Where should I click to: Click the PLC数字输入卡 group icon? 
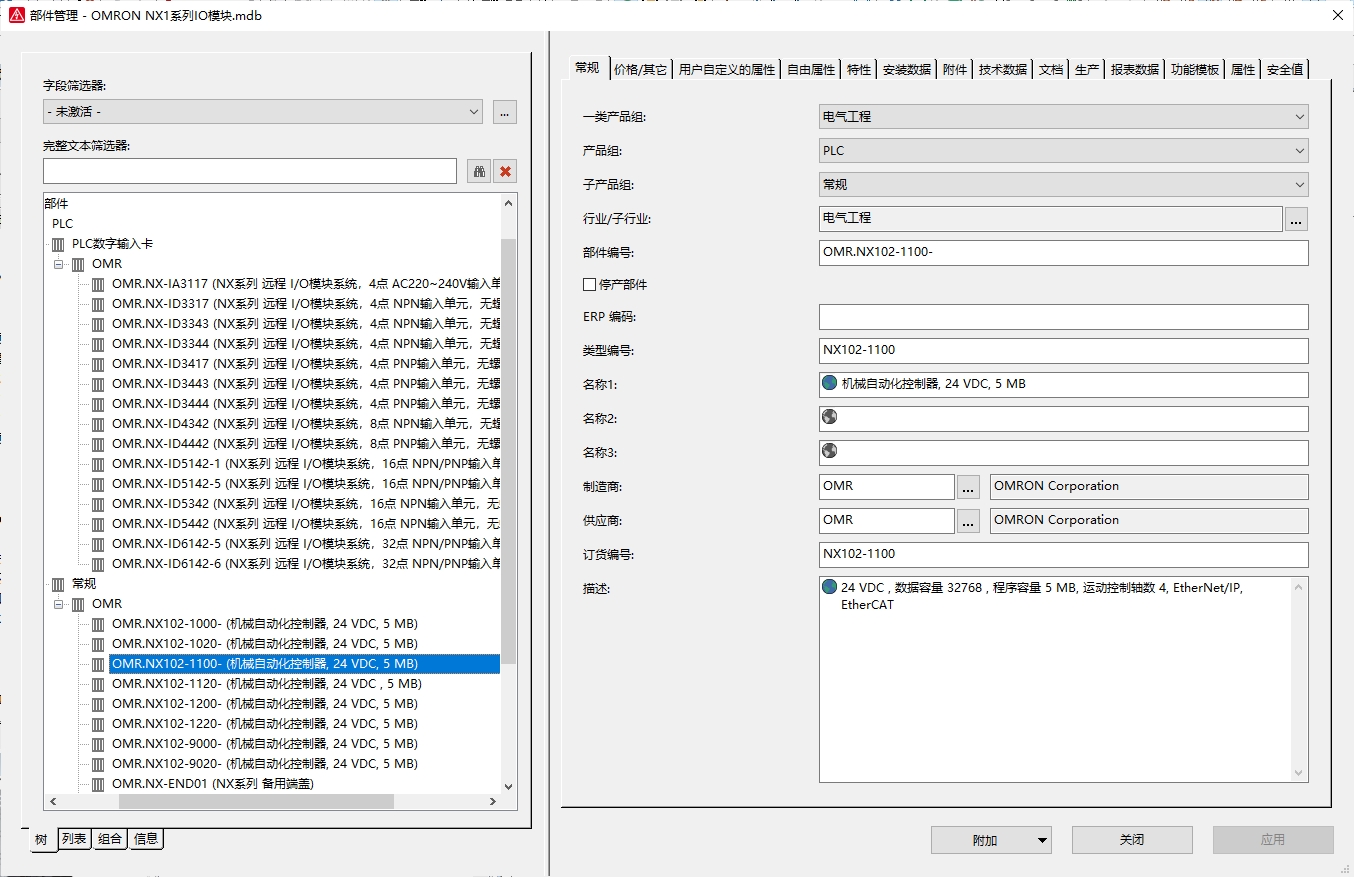click(59, 244)
